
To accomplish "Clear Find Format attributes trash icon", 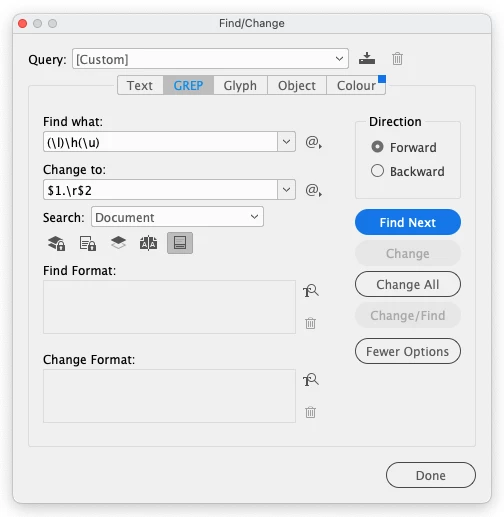I will click(310, 323).
